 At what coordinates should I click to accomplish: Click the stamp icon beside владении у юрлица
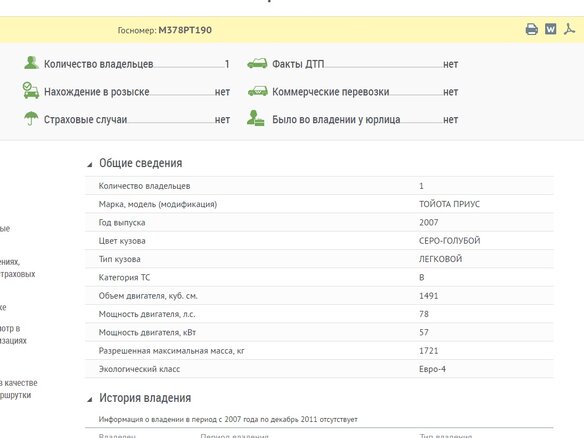coord(256,118)
